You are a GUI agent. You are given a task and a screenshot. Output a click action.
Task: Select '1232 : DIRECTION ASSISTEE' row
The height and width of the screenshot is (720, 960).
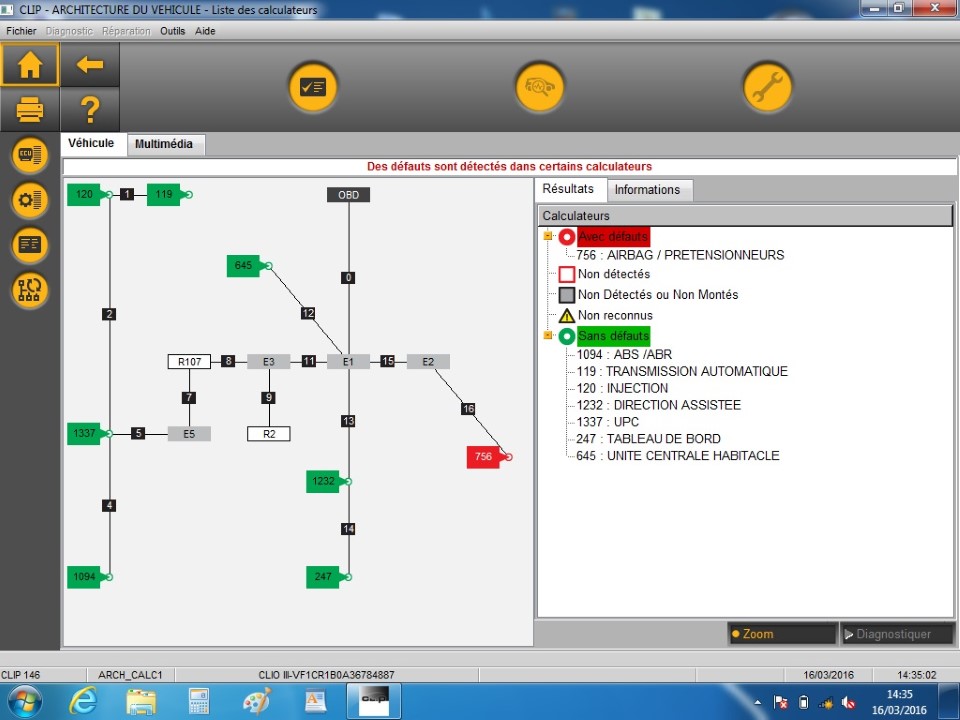[x=659, y=405]
